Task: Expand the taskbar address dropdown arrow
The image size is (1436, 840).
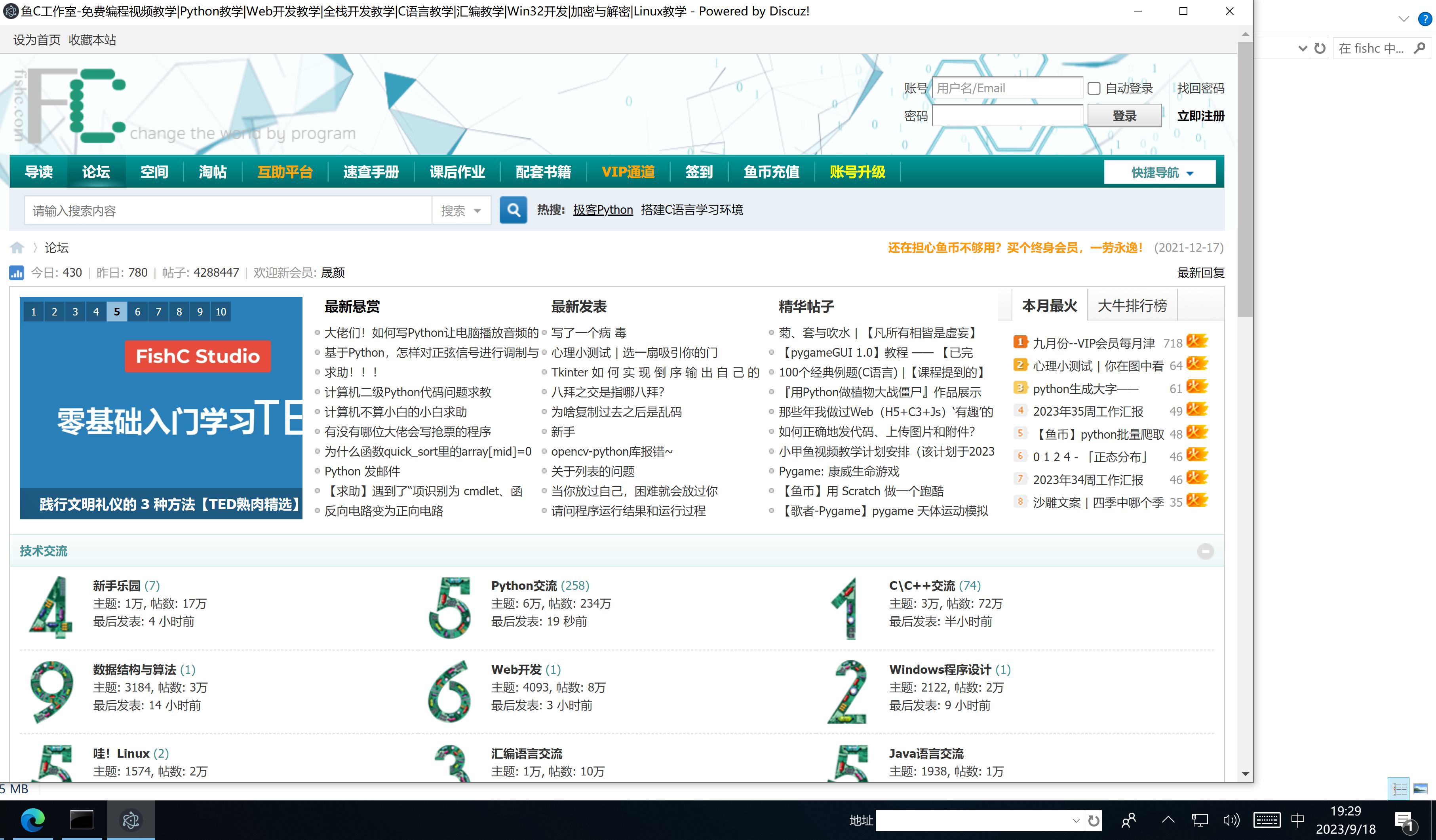Action: pyautogui.click(x=1075, y=821)
